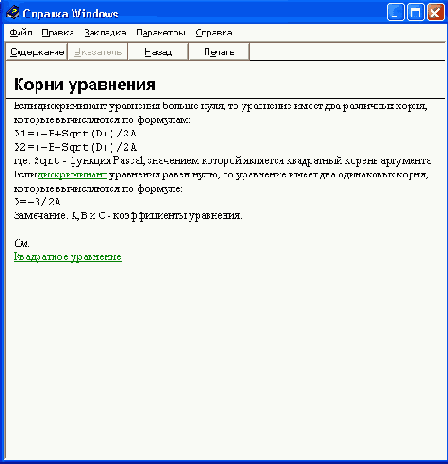The height and width of the screenshot is (464, 448).
Task: Click the help book icon in title bar
Action: (13, 12)
